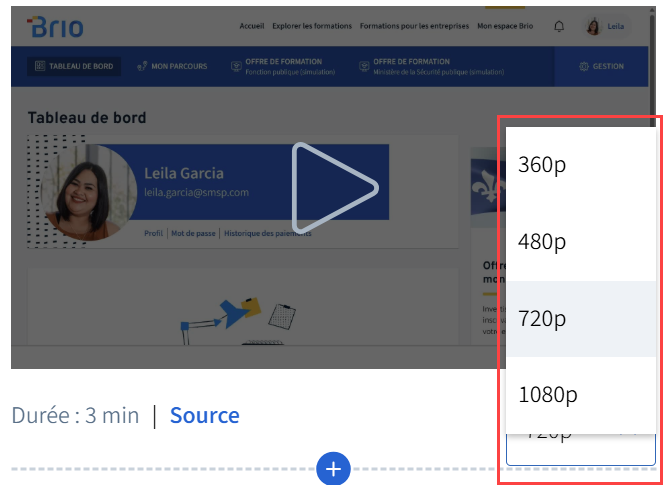Select the Tableau de bord tab
Viewport: 663px width, 485px height.
click(74, 67)
